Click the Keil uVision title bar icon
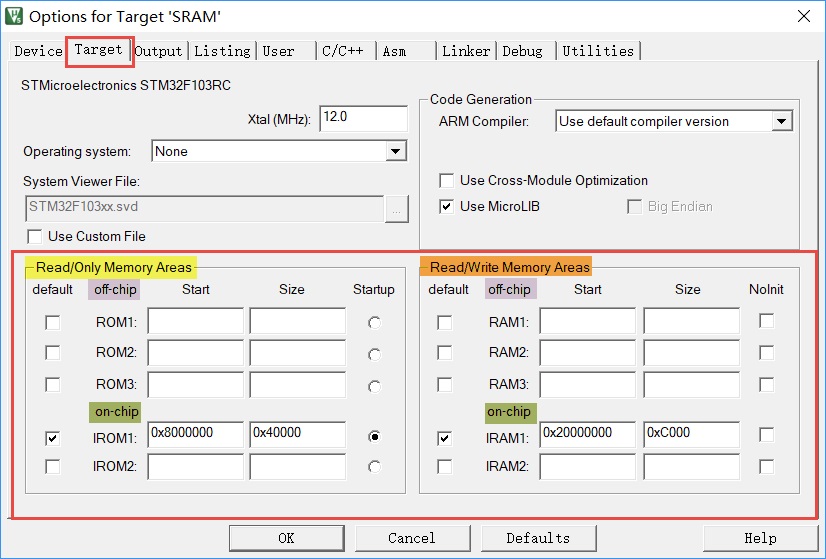 [14, 16]
